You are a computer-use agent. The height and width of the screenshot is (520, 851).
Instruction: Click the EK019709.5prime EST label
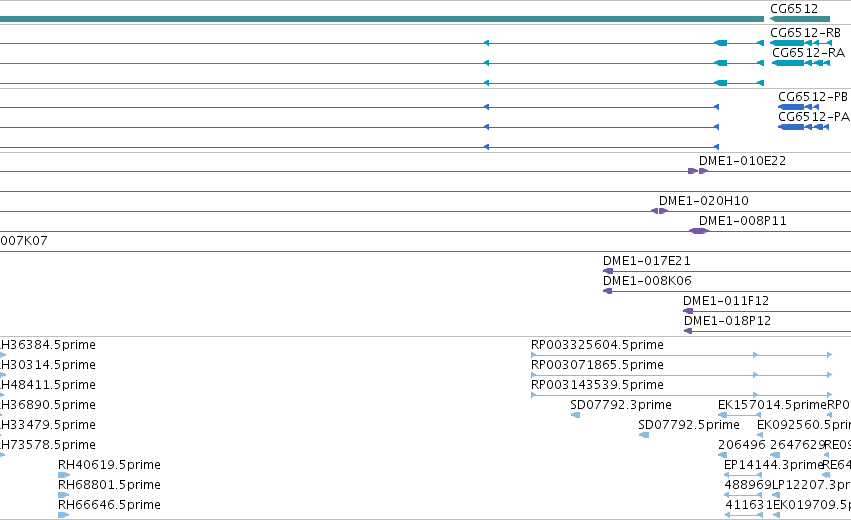[812, 505]
